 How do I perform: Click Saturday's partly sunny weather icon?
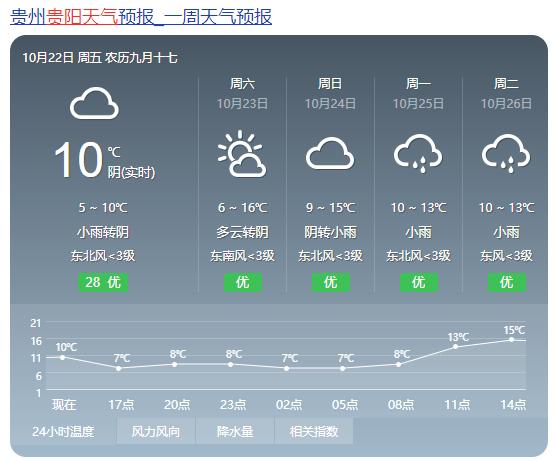click(242, 154)
